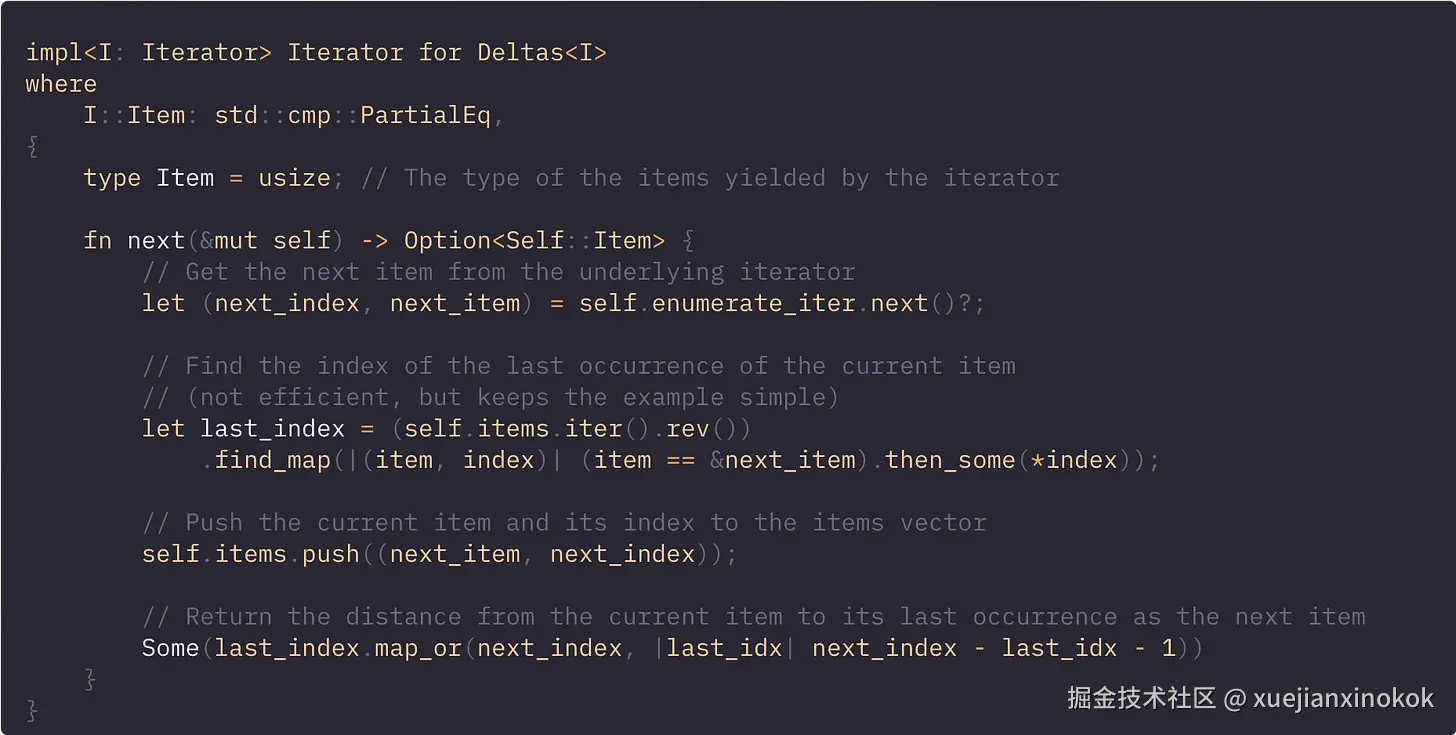Click the enumerate_iter field name
1456x735 pixels.
click(753, 303)
